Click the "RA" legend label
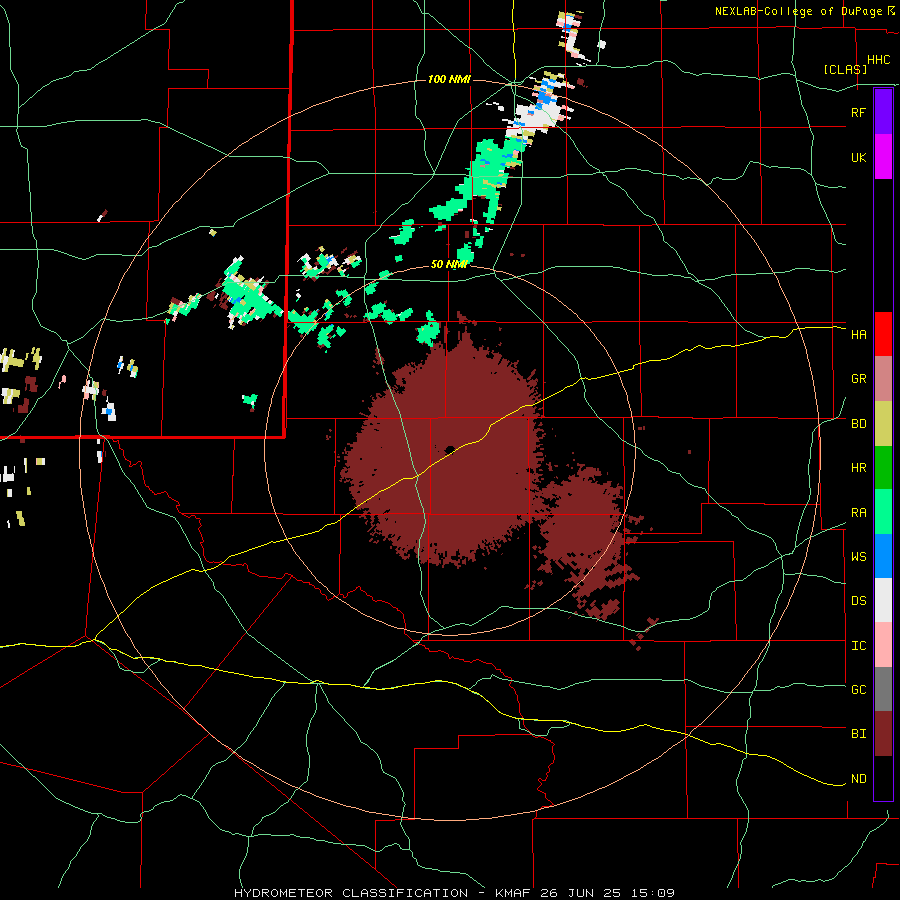900x900 pixels. [x=858, y=513]
